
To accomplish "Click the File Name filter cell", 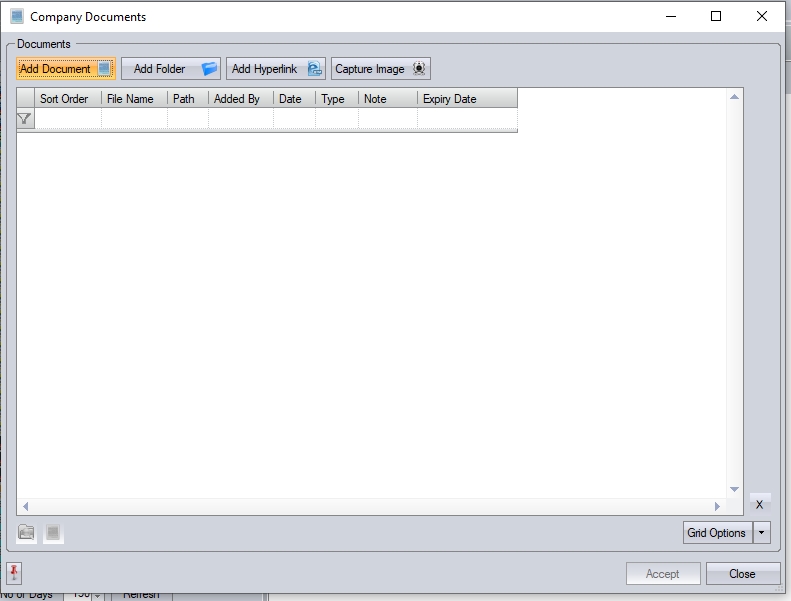I will point(134,119).
